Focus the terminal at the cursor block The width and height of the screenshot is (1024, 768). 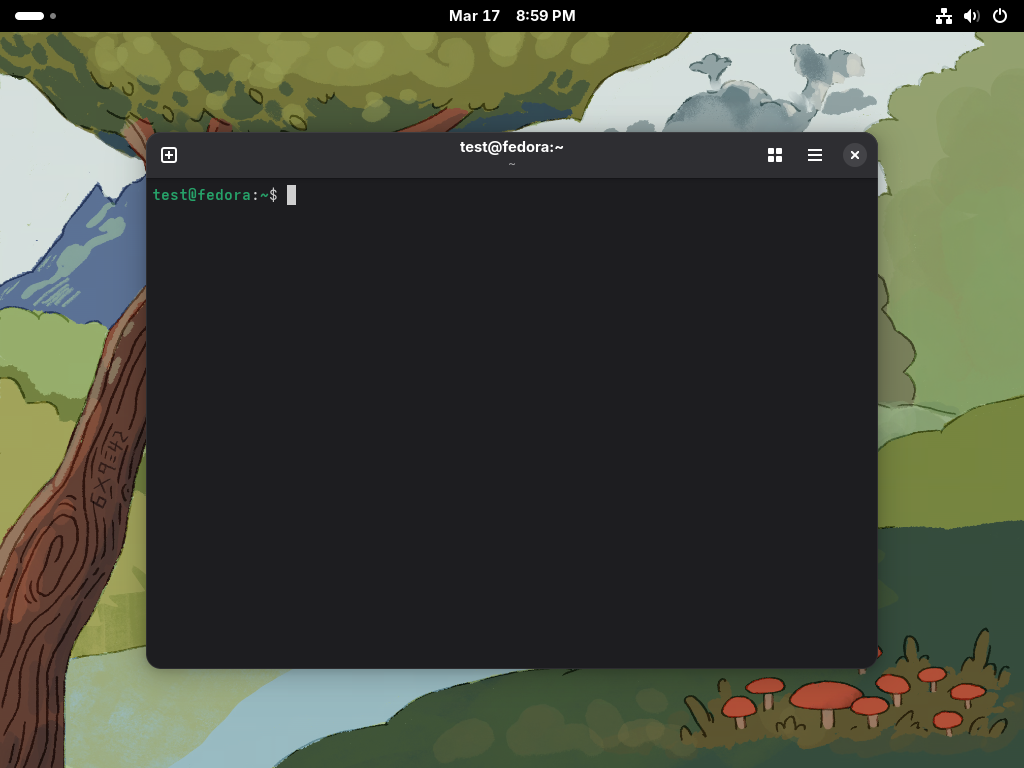(x=291, y=195)
